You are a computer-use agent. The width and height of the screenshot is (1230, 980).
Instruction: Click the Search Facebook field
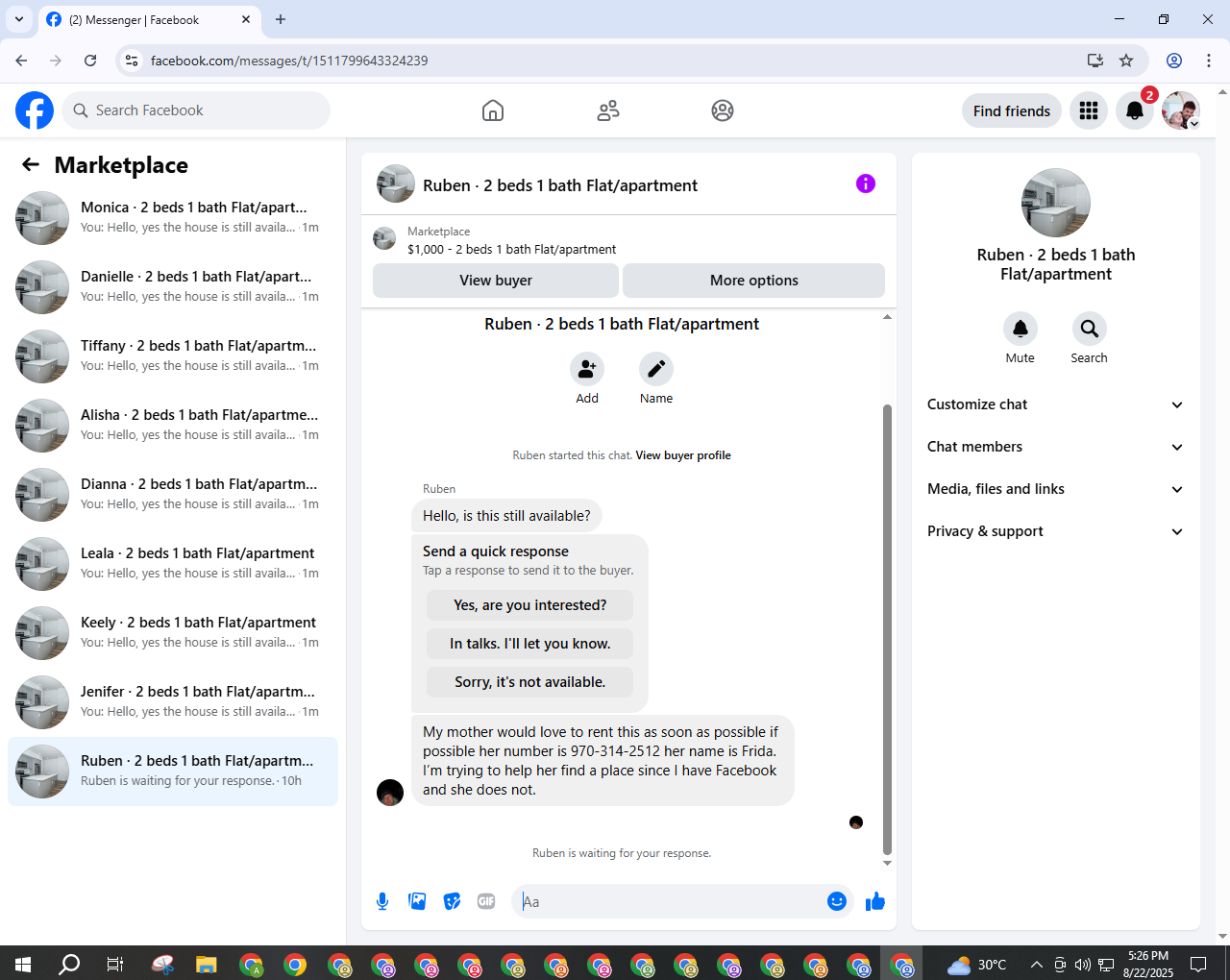196,110
